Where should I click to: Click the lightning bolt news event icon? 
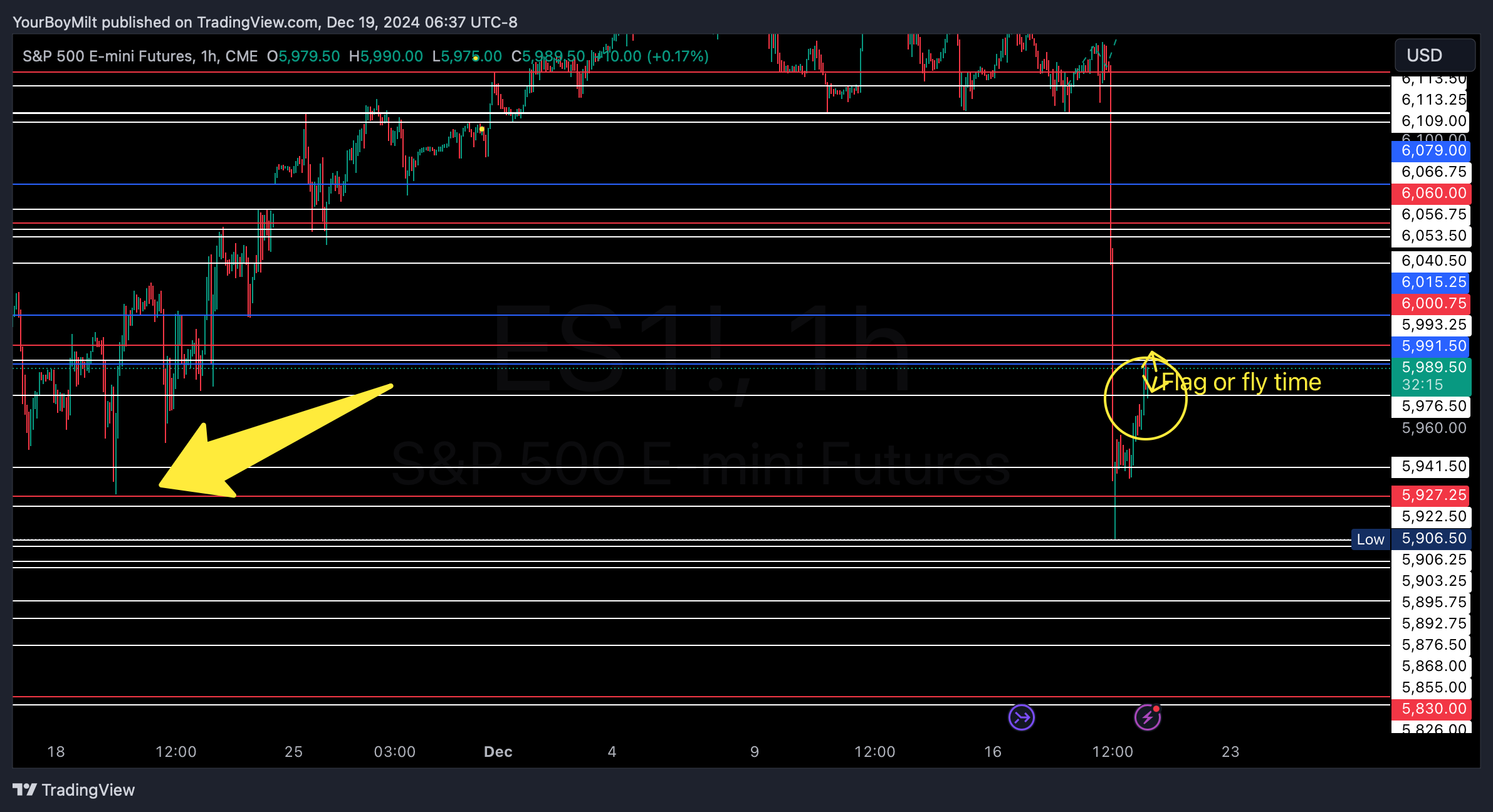(x=1147, y=717)
